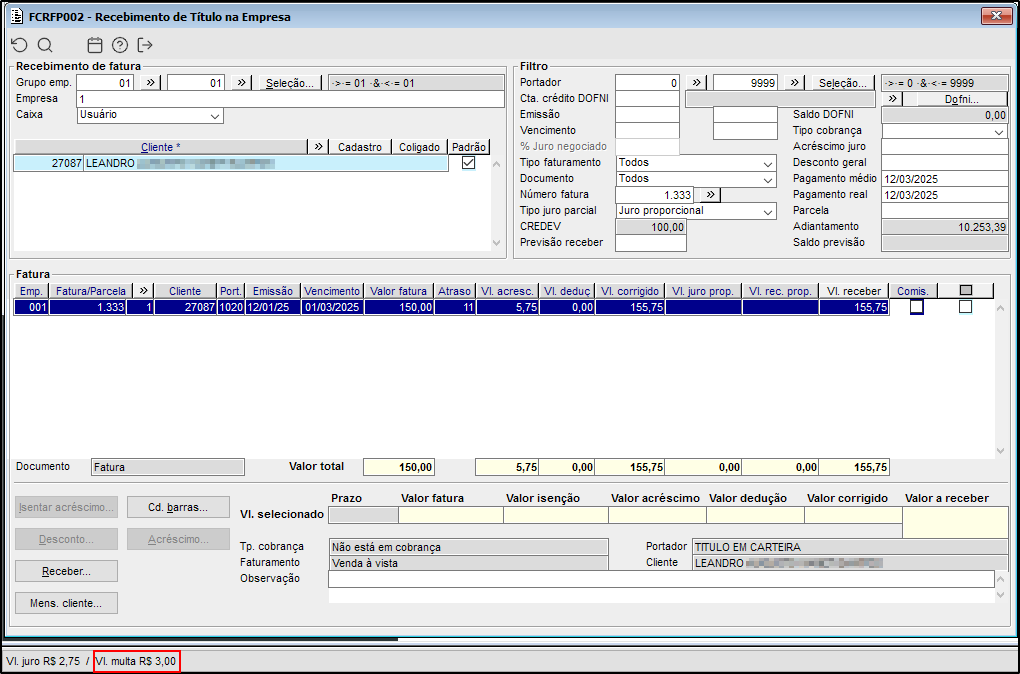Screen dimensions: 1020x674
Task: Toggle the Padrão checkbox for client LEANDRO
Action: click(x=468, y=163)
